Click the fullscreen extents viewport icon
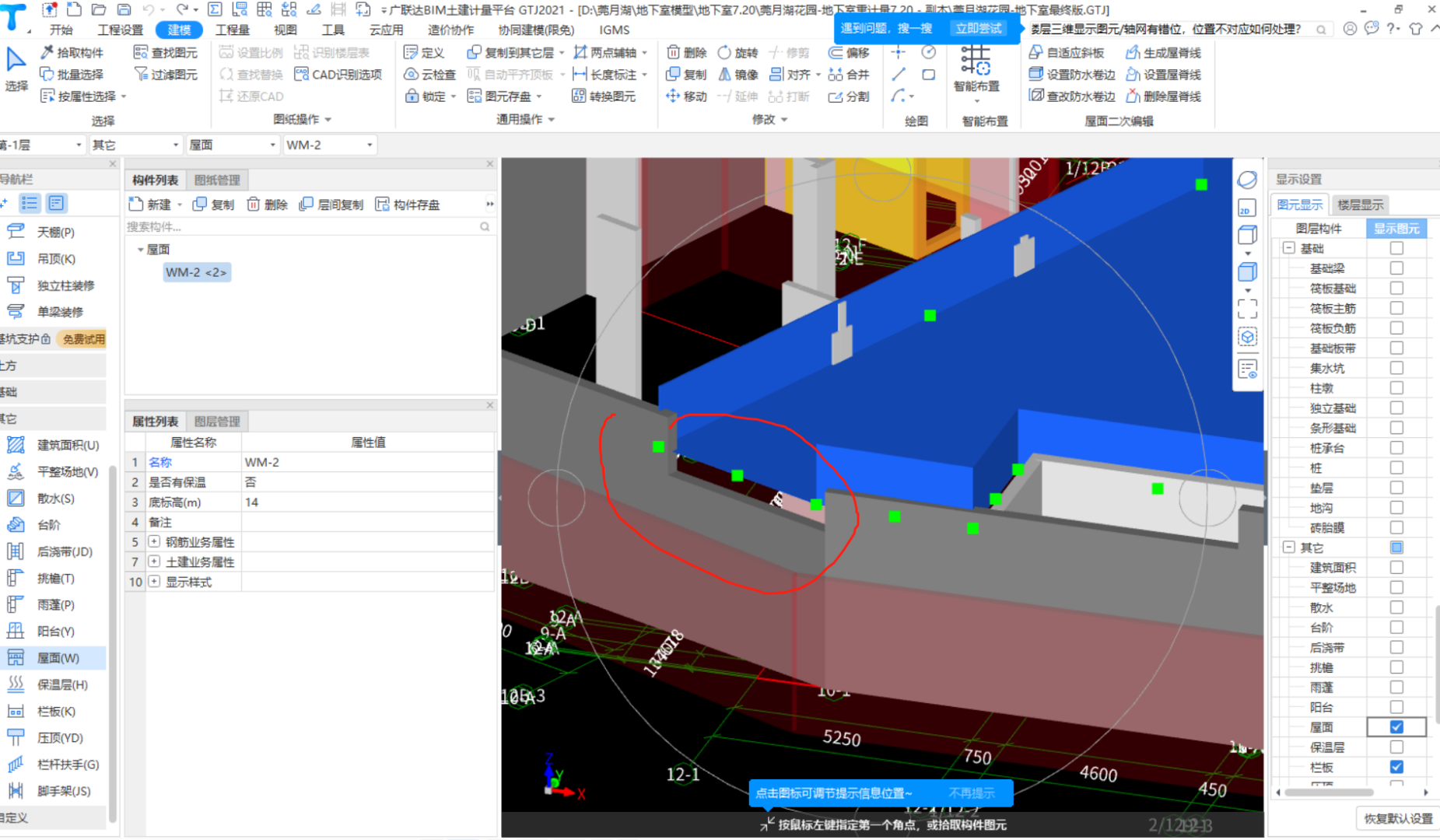 (1247, 309)
